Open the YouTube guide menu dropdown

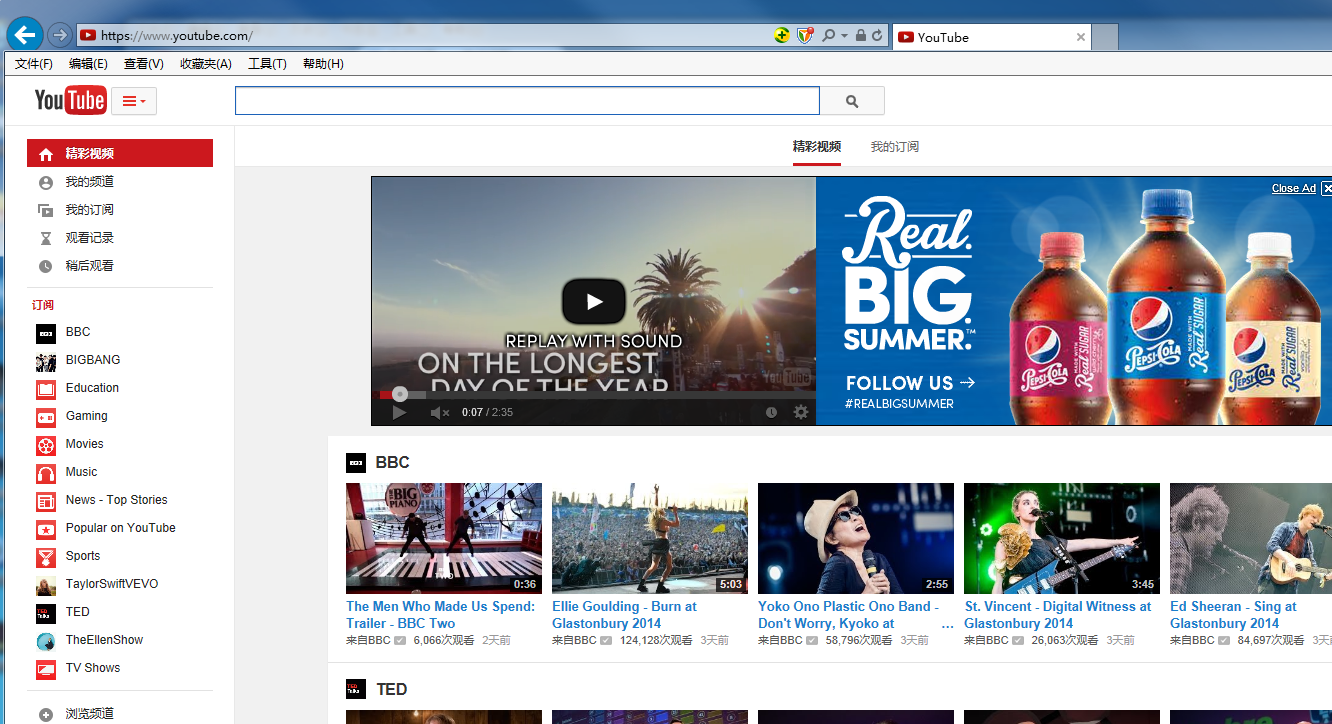coord(133,101)
